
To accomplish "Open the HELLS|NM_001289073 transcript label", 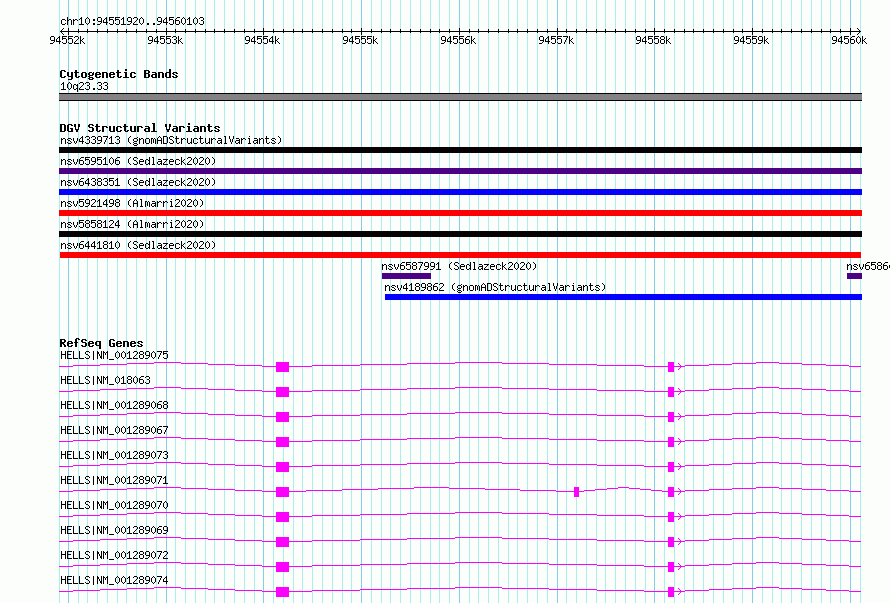I will click(114, 455).
